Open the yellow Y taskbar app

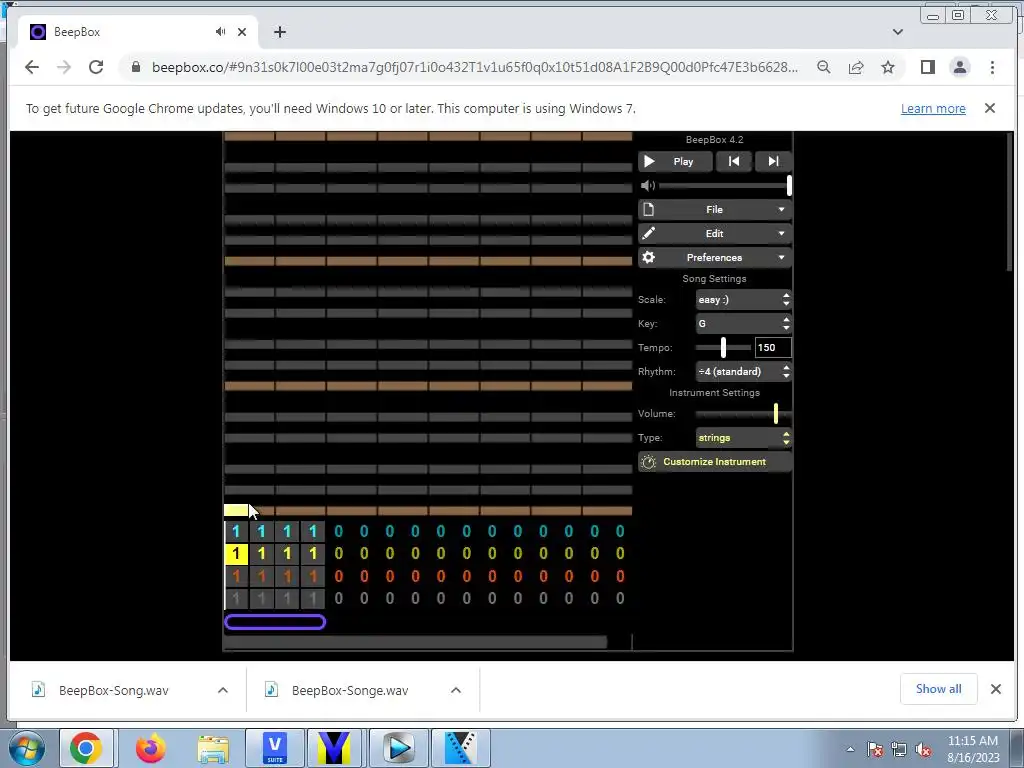click(x=334, y=748)
